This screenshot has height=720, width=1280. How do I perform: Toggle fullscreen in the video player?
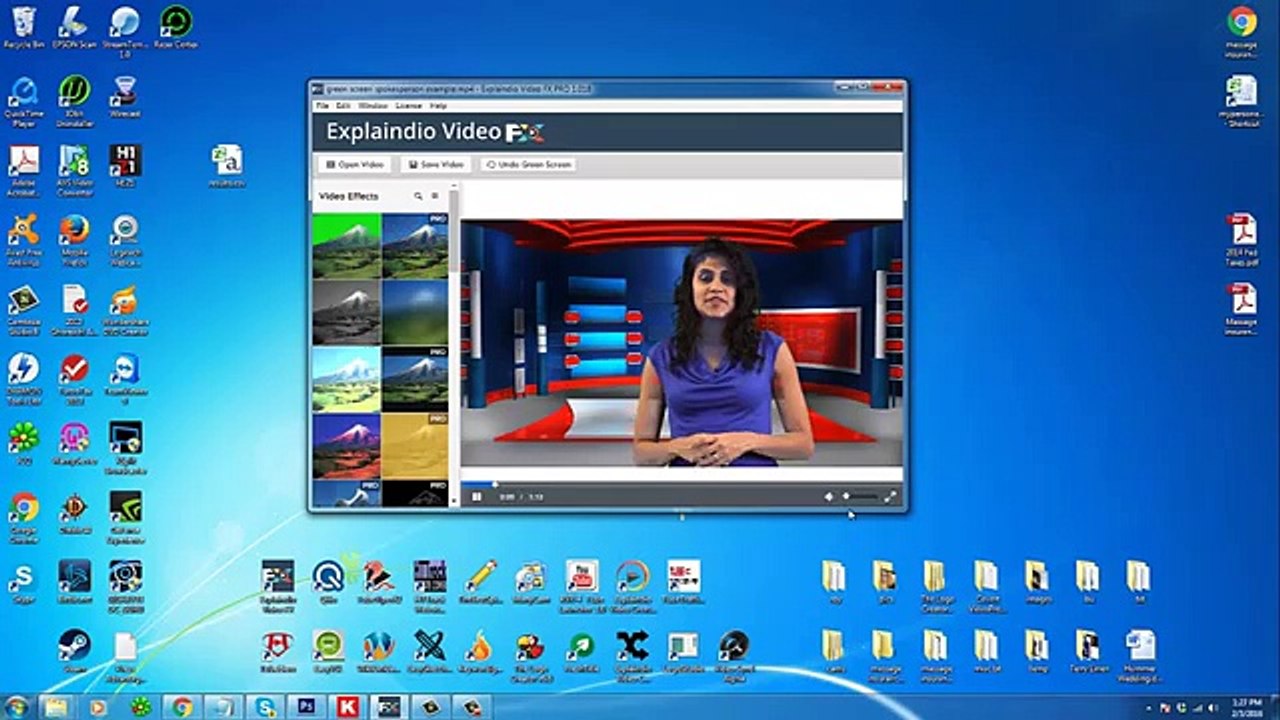pos(890,496)
